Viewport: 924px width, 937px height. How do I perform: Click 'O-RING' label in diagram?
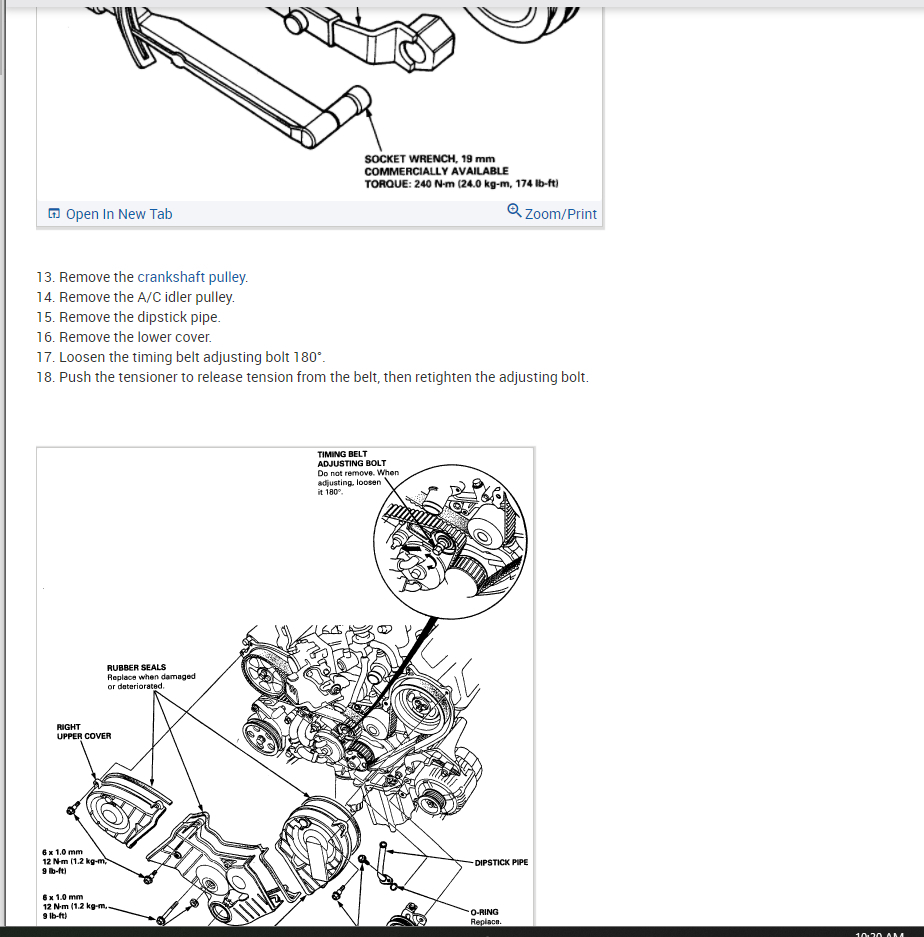pos(484,912)
